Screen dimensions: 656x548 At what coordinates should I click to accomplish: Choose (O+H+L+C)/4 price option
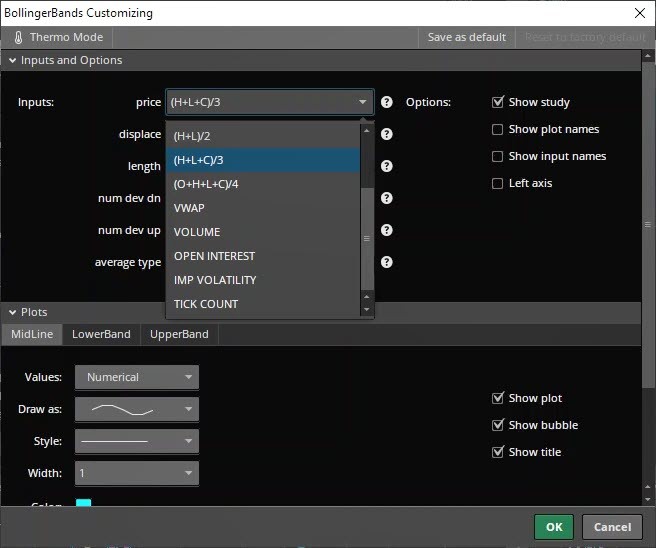[x=263, y=184]
